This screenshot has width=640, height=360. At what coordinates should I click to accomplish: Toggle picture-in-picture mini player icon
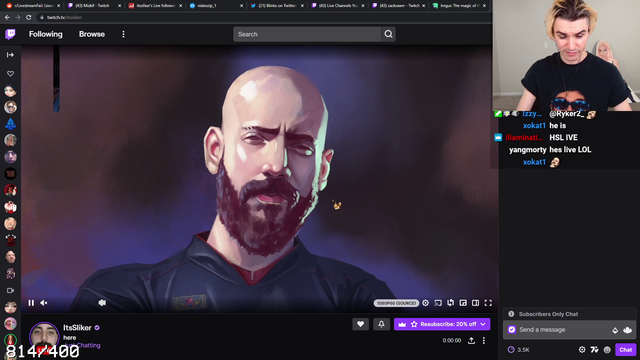click(463, 303)
